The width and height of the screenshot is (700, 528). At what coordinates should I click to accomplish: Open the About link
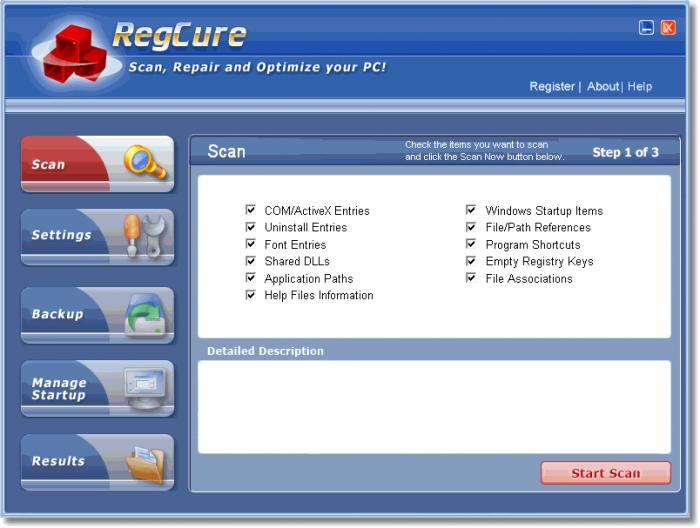click(603, 86)
